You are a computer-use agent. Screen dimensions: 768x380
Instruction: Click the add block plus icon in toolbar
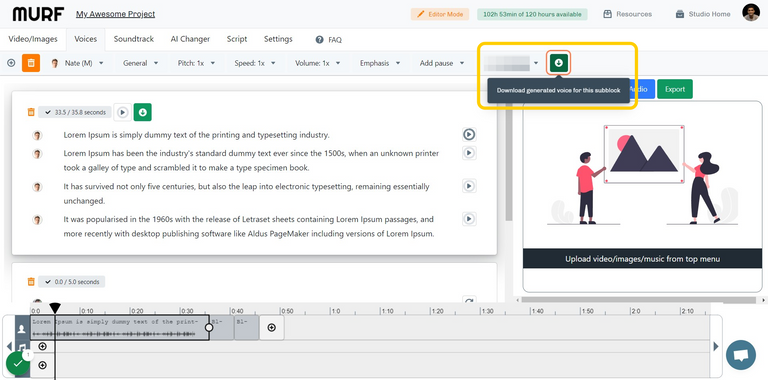11,63
